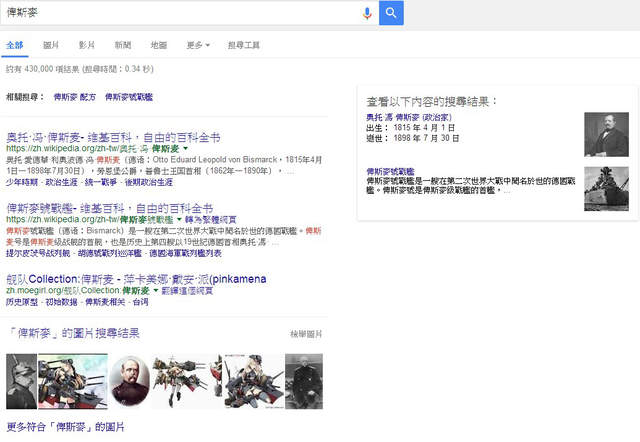Open last black-and-white standing man thumbnail
Viewport: 640px width, 442px height.
304,381
